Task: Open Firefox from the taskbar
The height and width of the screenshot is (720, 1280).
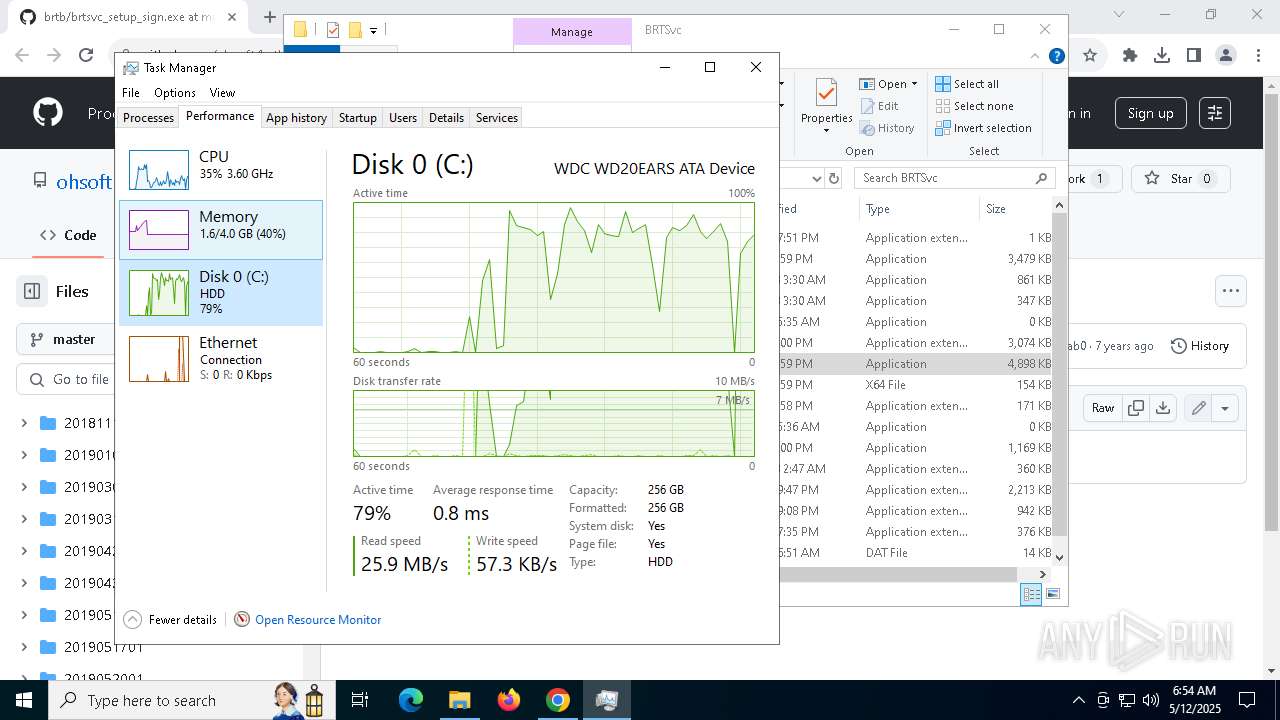Action: click(509, 700)
